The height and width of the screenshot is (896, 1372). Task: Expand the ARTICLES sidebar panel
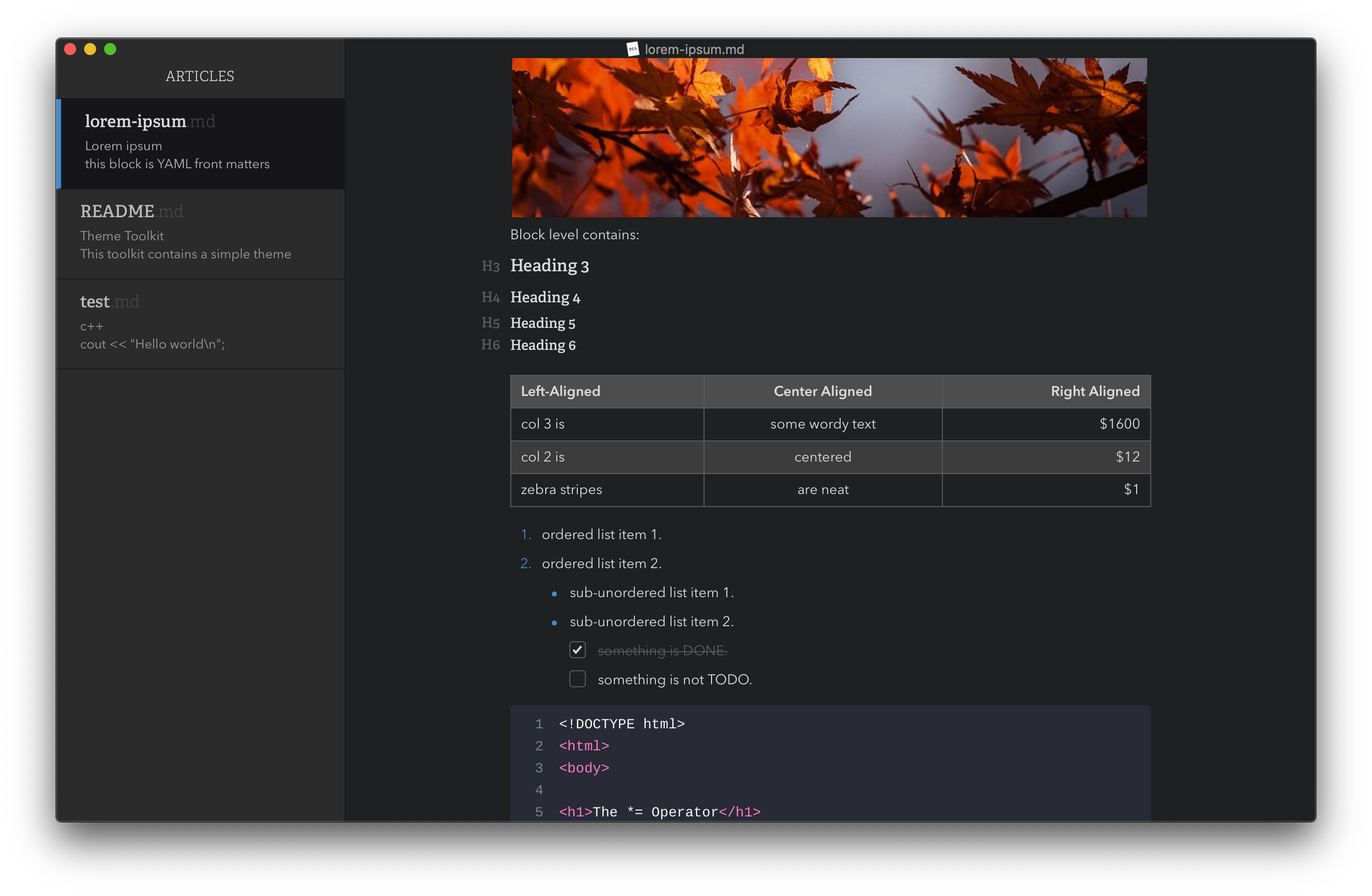point(200,75)
